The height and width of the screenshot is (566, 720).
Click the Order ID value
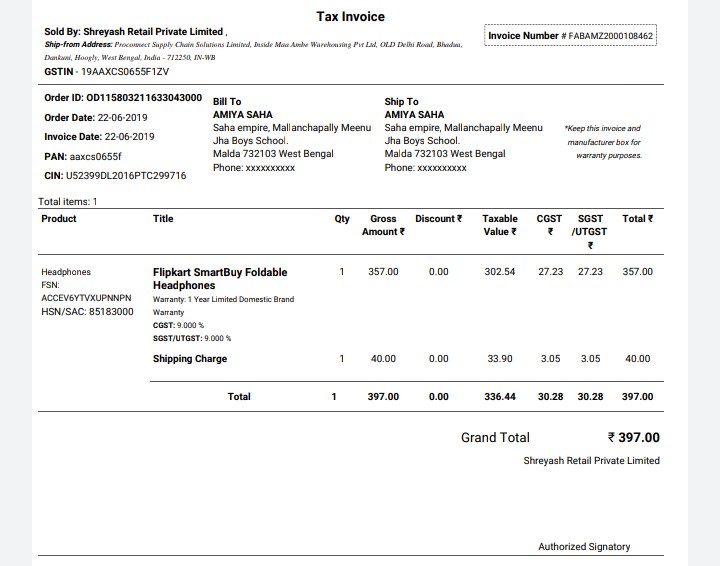point(144,98)
